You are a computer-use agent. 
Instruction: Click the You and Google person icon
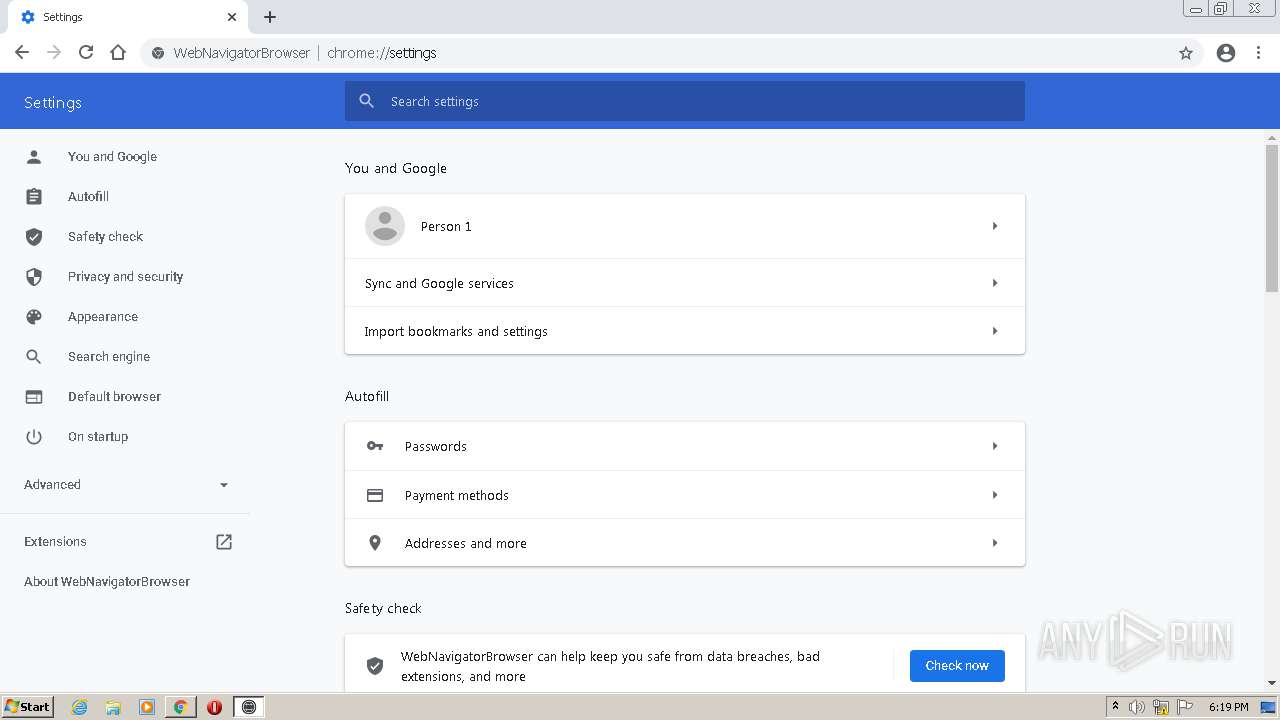[x=34, y=157]
